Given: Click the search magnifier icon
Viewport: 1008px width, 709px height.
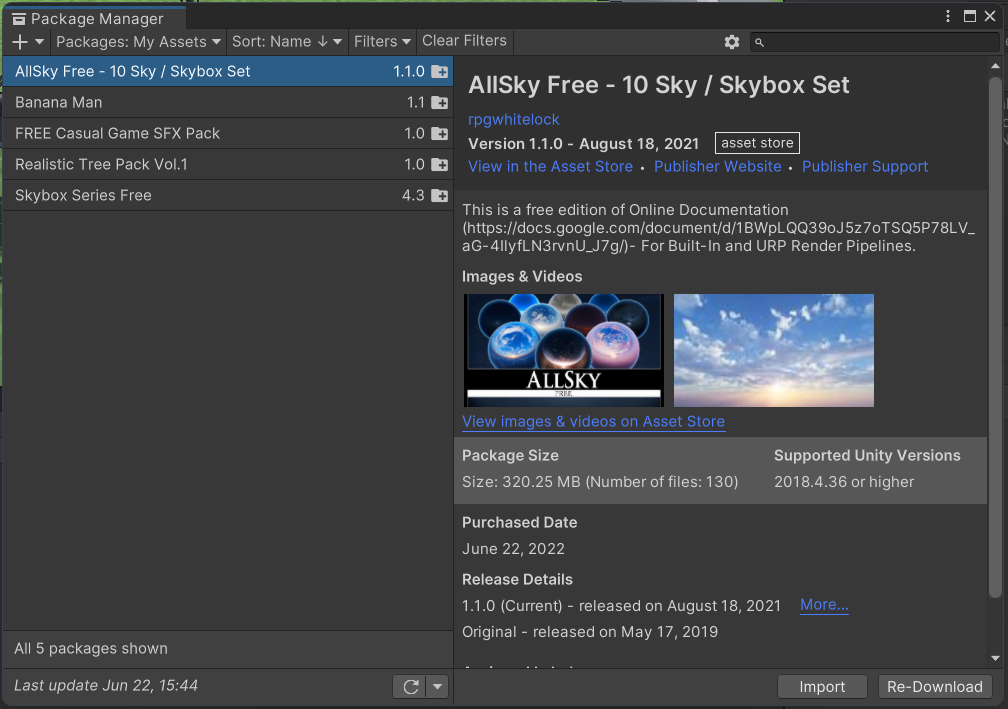Looking at the screenshot, I should click(759, 42).
